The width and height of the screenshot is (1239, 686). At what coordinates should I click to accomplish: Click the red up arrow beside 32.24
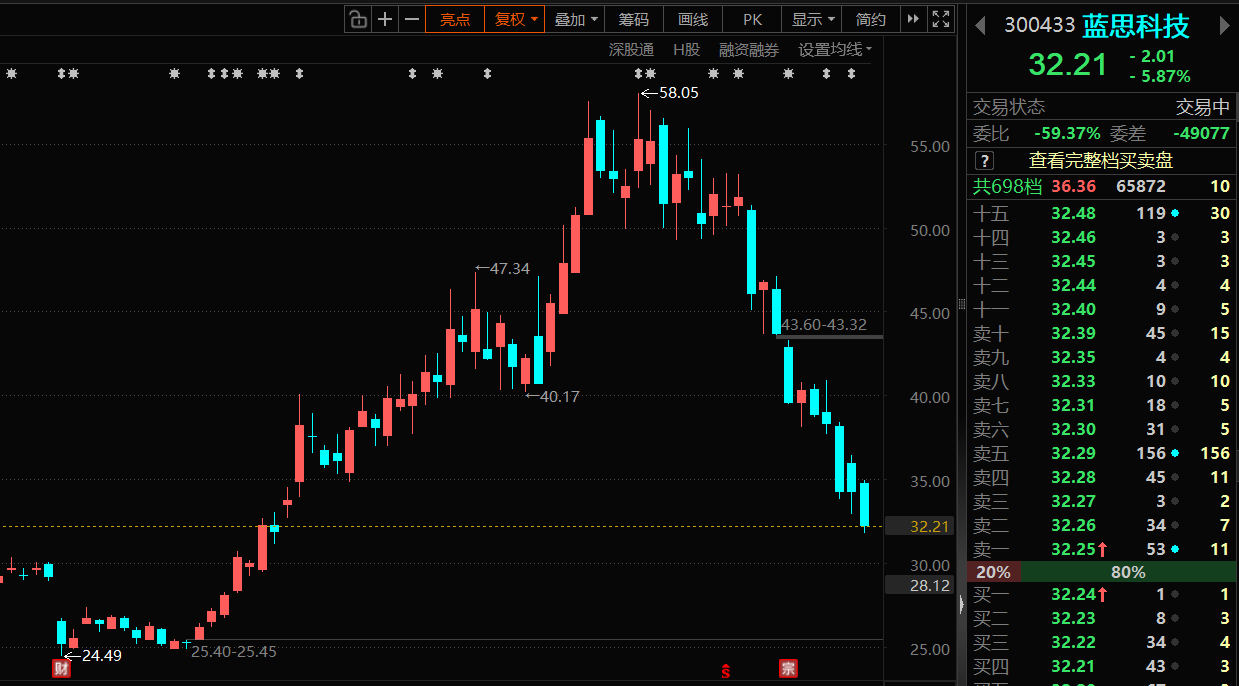coord(1102,595)
